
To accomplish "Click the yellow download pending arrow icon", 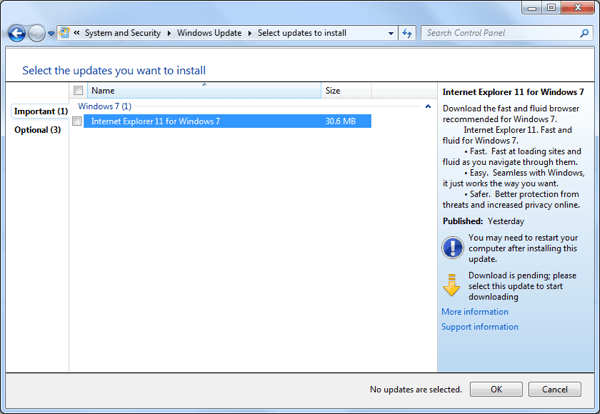I will click(x=452, y=285).
